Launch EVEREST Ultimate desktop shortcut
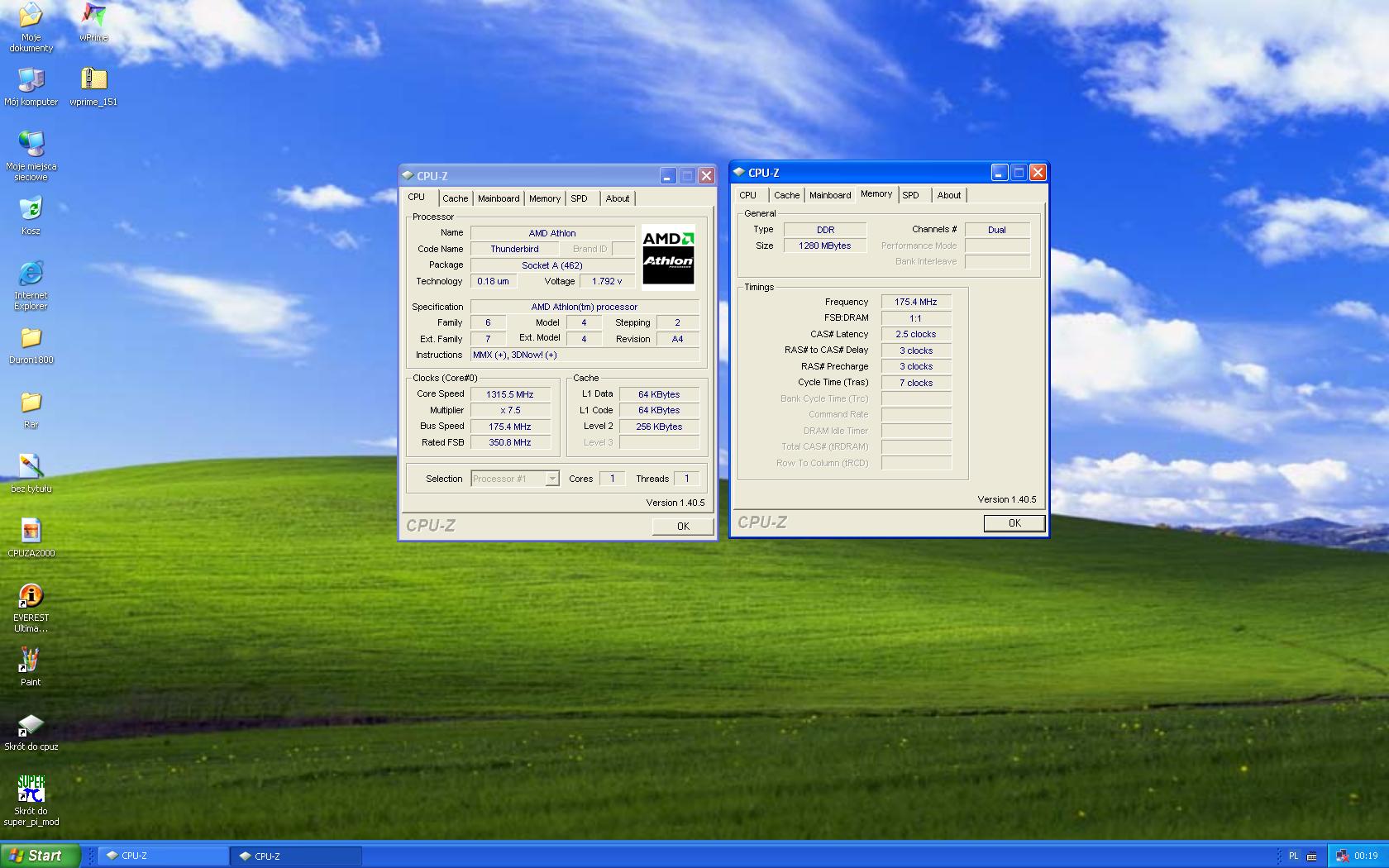Viewport: 1389px width, 868px height. pos(31,608)
